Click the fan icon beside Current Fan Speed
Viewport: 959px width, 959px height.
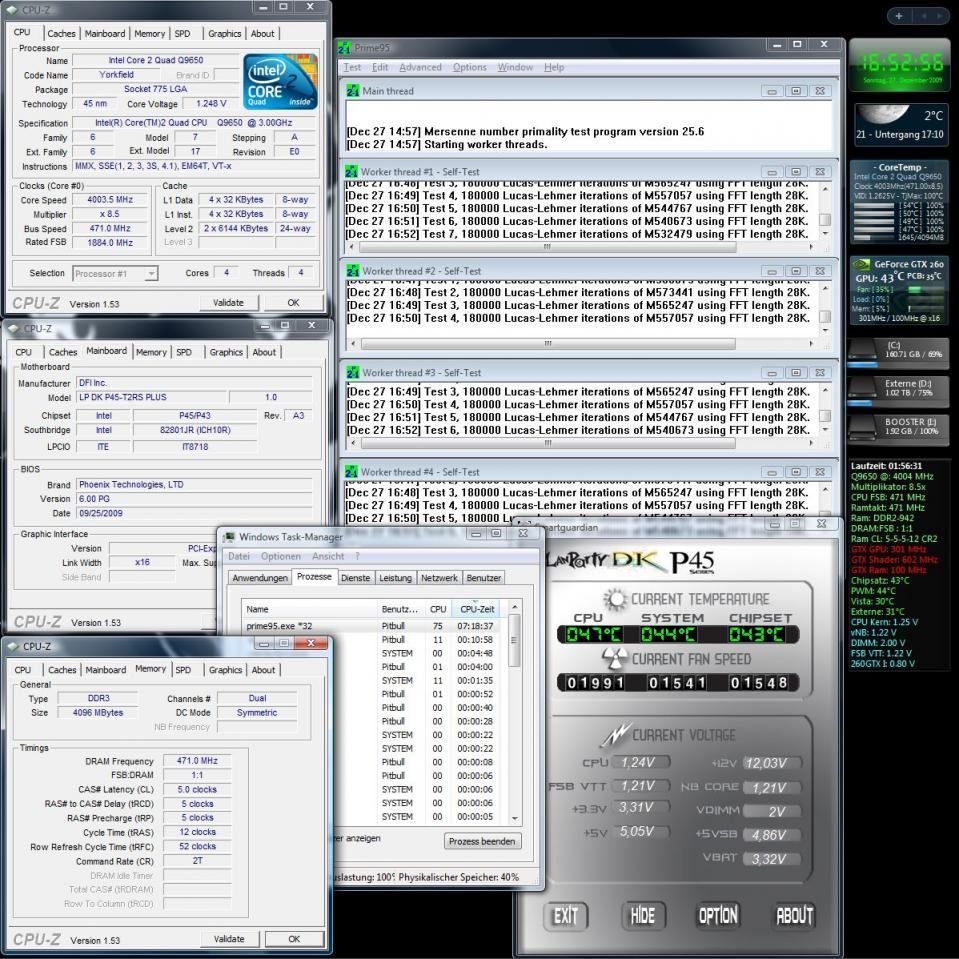coord(615,658)
